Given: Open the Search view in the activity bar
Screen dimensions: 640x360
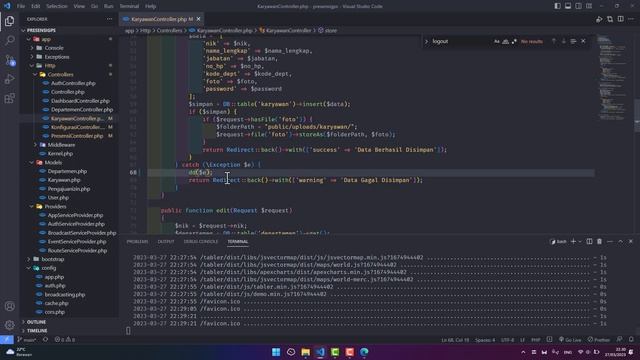Looking at the screenshot, I should (9, 40).
